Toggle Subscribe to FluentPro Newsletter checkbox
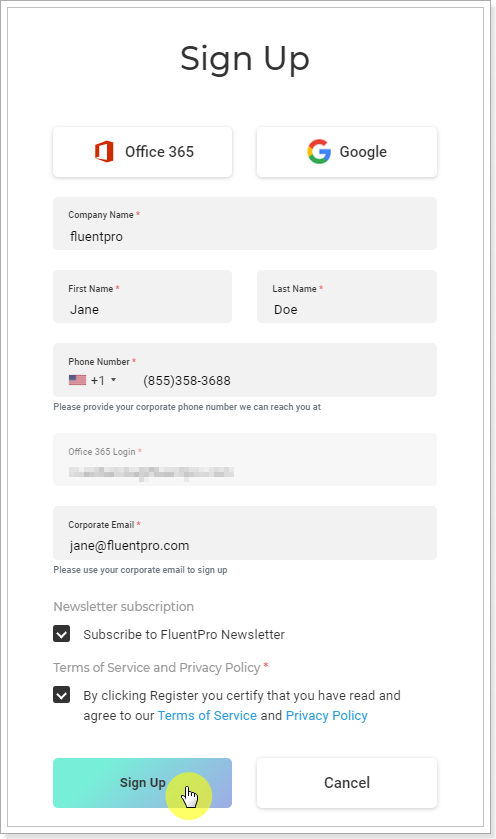This screenshot has width=496, height=839. coord(62,634)
